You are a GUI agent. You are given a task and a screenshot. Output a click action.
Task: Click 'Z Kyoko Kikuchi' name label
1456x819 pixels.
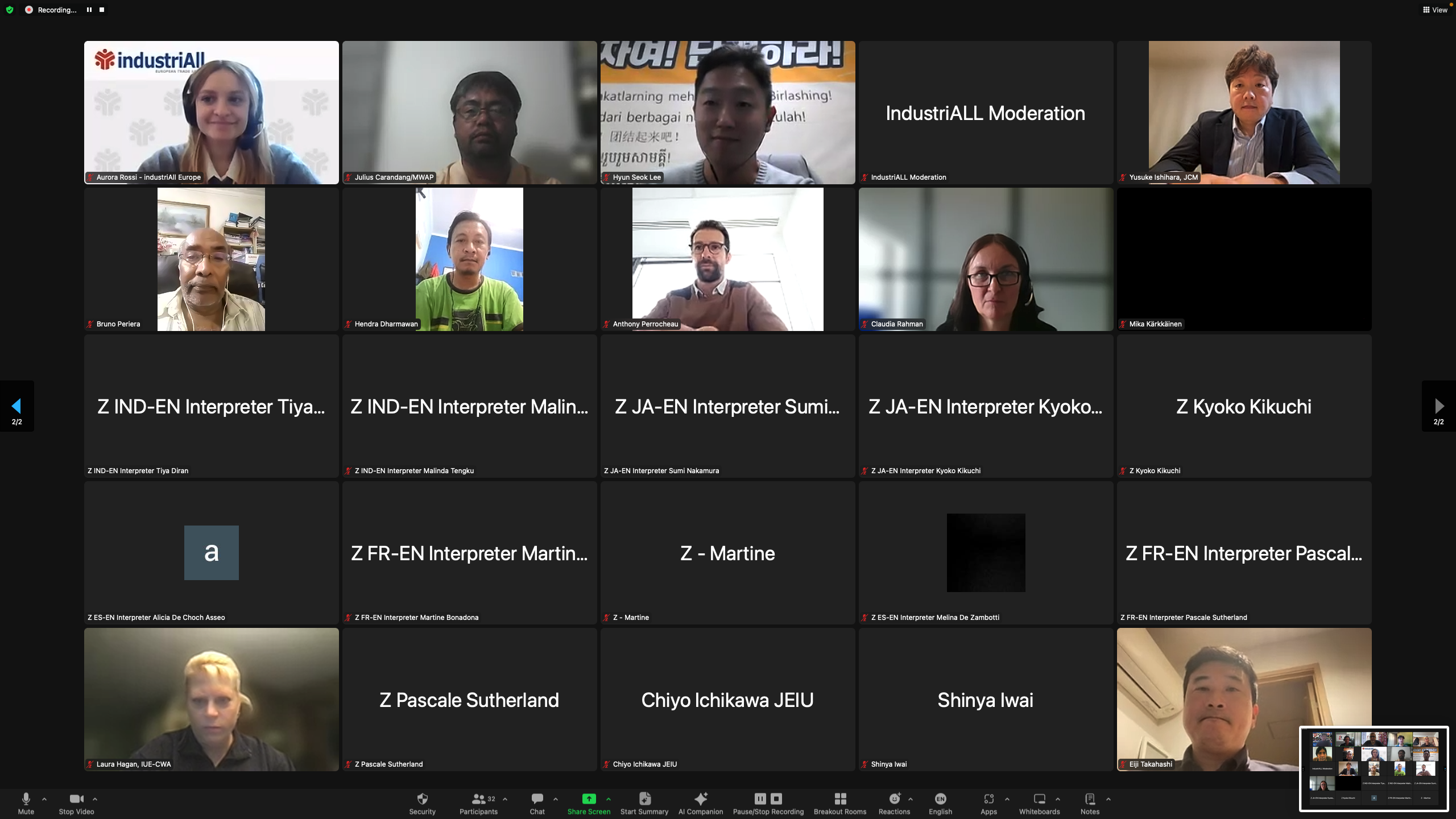(1155, 471)
